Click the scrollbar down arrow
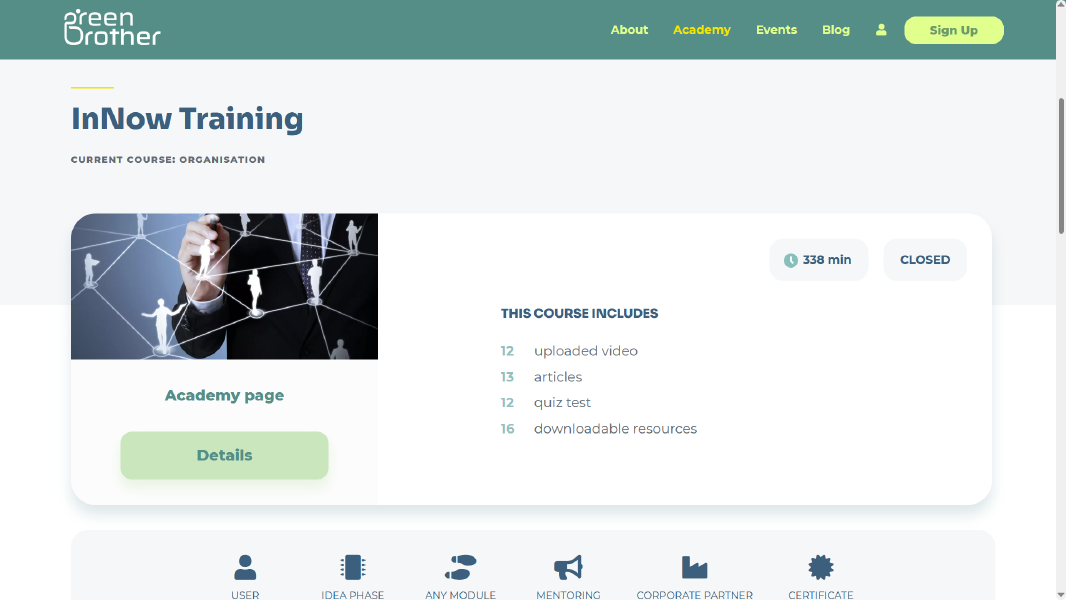The height and width of the screenshot is (600, 1066). pos(1061,595)
